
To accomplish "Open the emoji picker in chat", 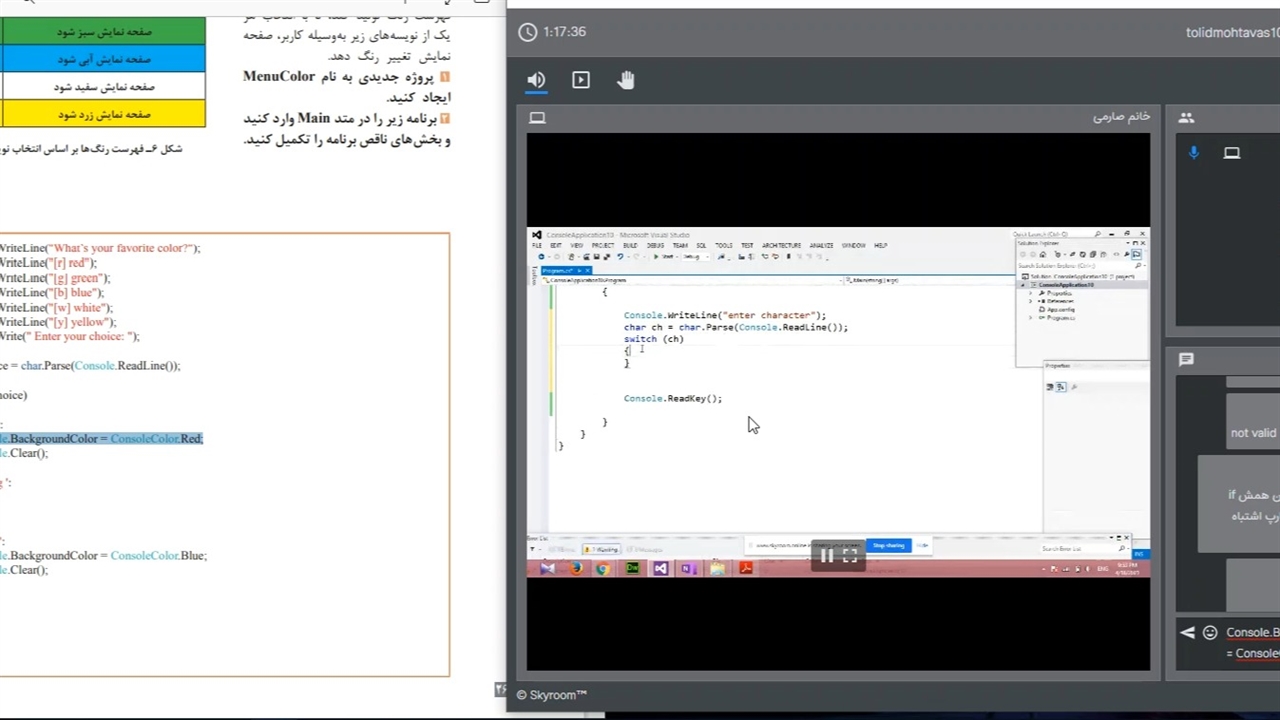I will pyautogui.click(x=1210, y=632).
